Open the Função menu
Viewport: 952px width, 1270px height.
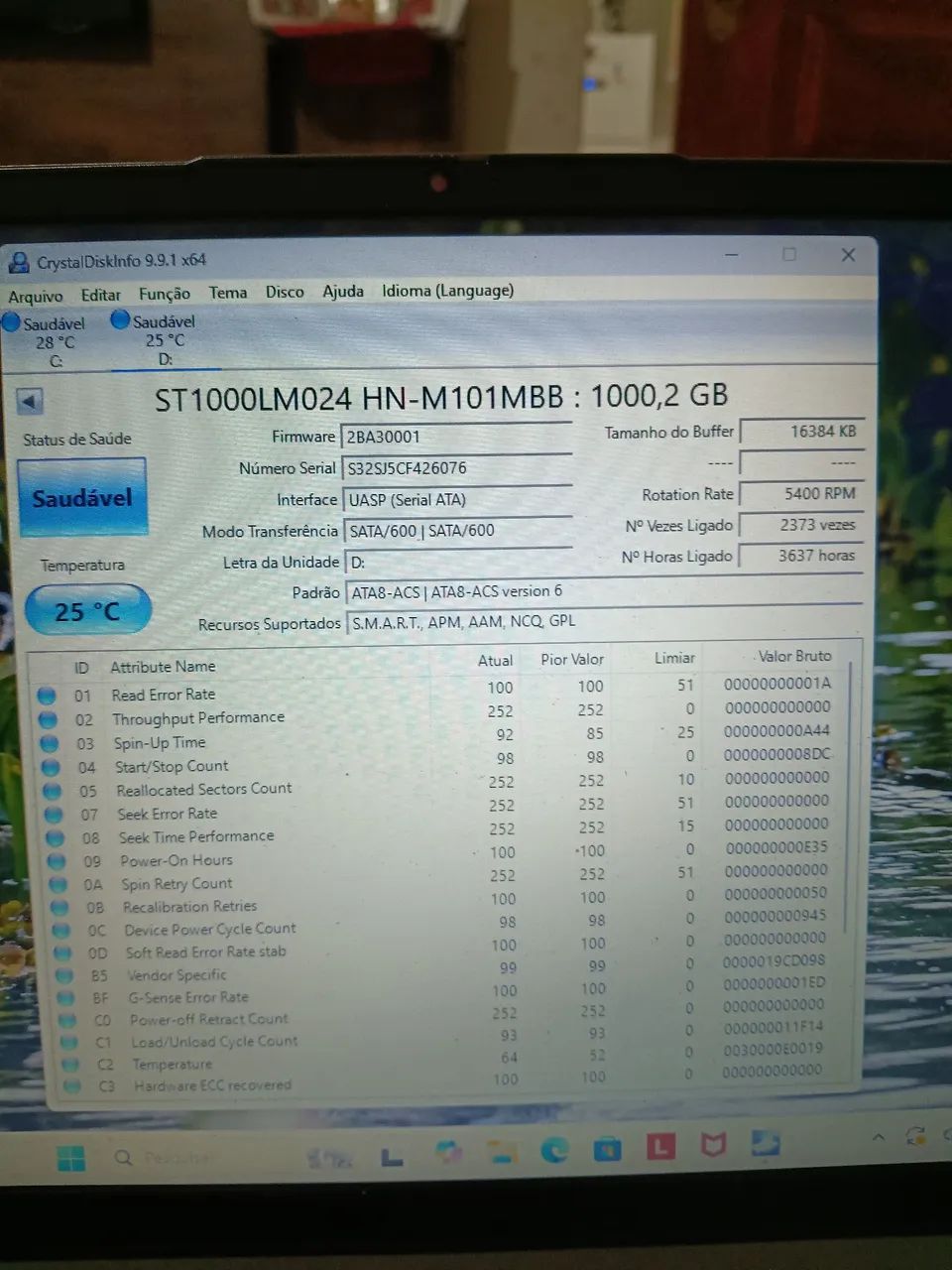[x=165, y=294]
